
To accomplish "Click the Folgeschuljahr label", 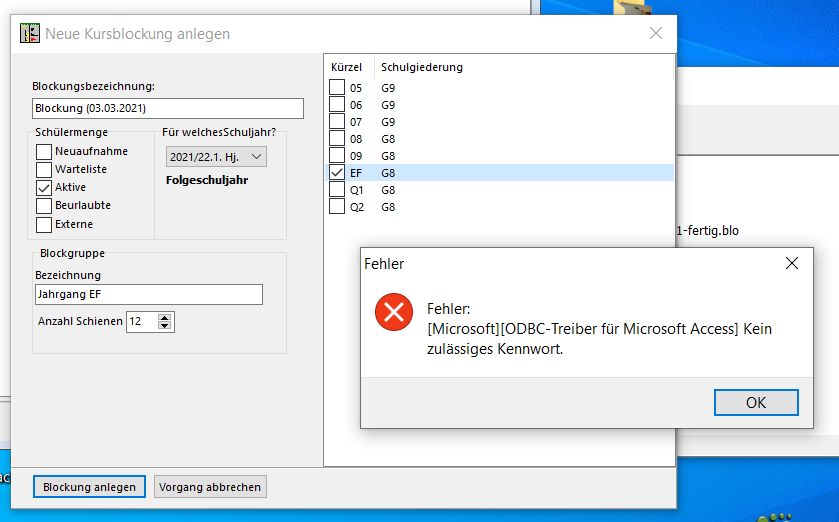I will click(207, 180).
